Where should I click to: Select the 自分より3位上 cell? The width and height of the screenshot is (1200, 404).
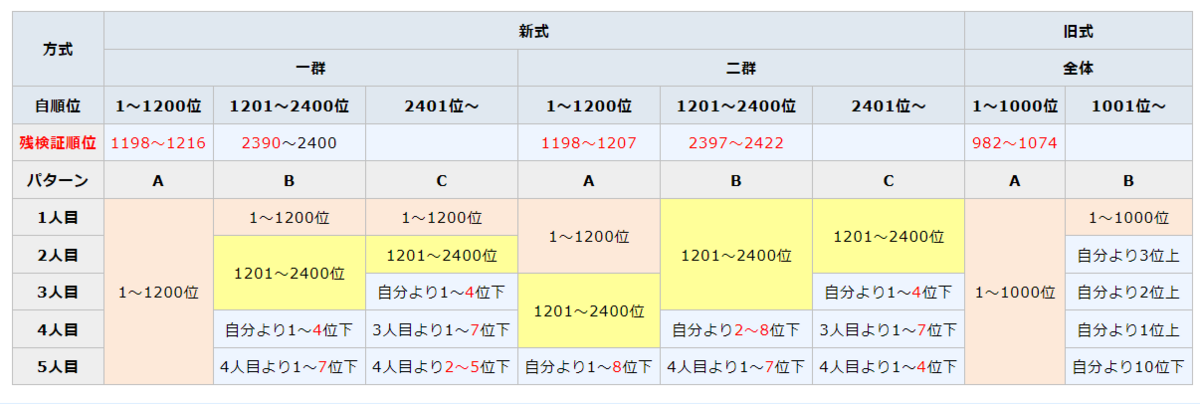[1128, 255]
